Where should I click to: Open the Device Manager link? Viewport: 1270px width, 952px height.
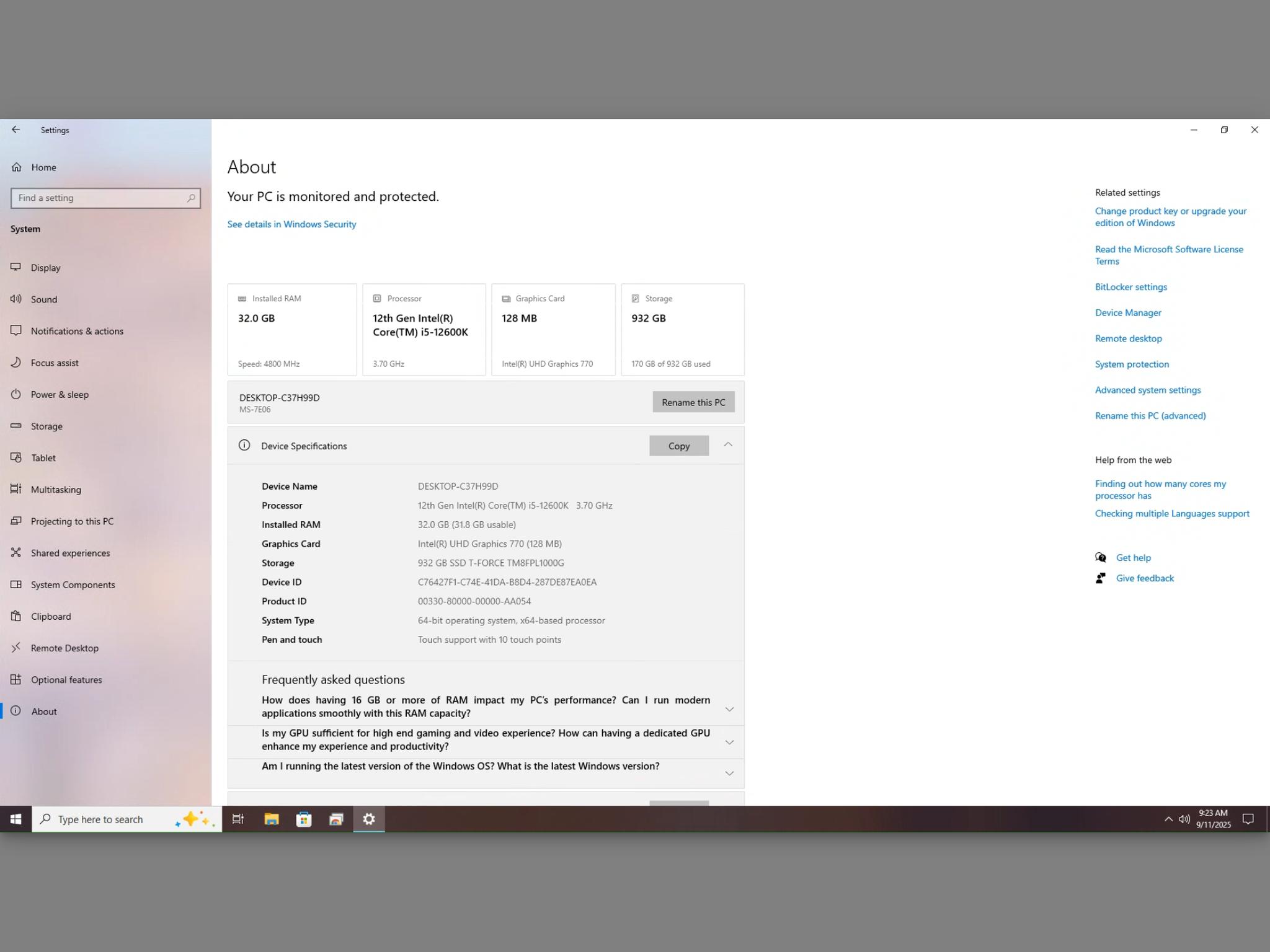[1128, 312]
